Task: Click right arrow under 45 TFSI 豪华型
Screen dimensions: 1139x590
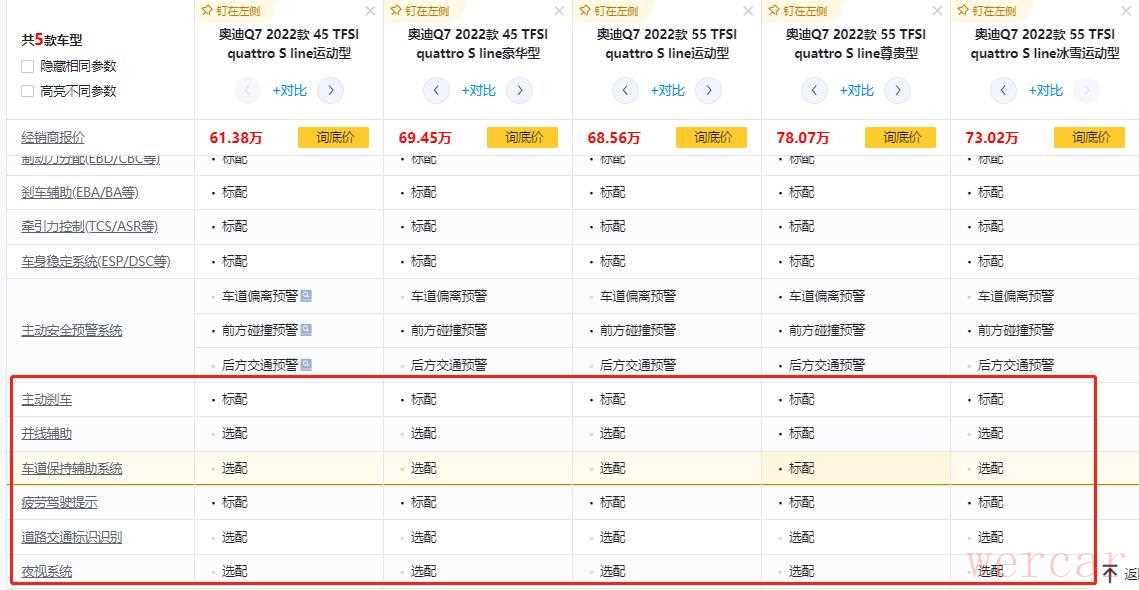Action: (519, 91)
